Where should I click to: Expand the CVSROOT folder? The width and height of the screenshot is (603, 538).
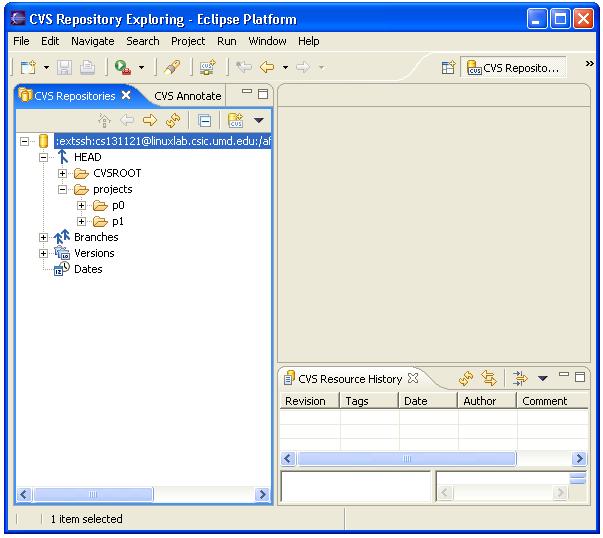63,173
